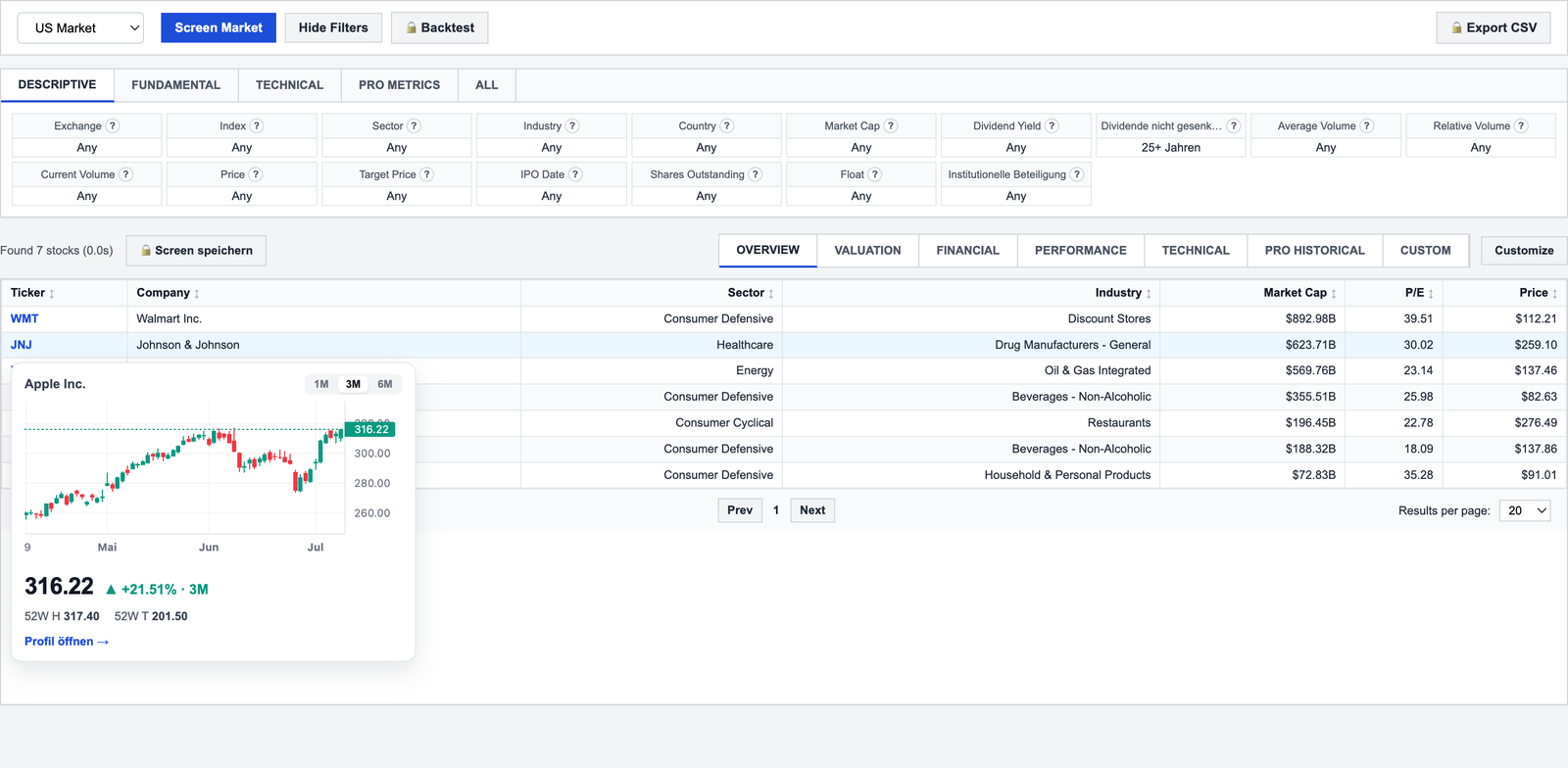Open the Profil öffnen link
Image resolution: width=1568 pixels, height=768 pixels.
point(67,642)
